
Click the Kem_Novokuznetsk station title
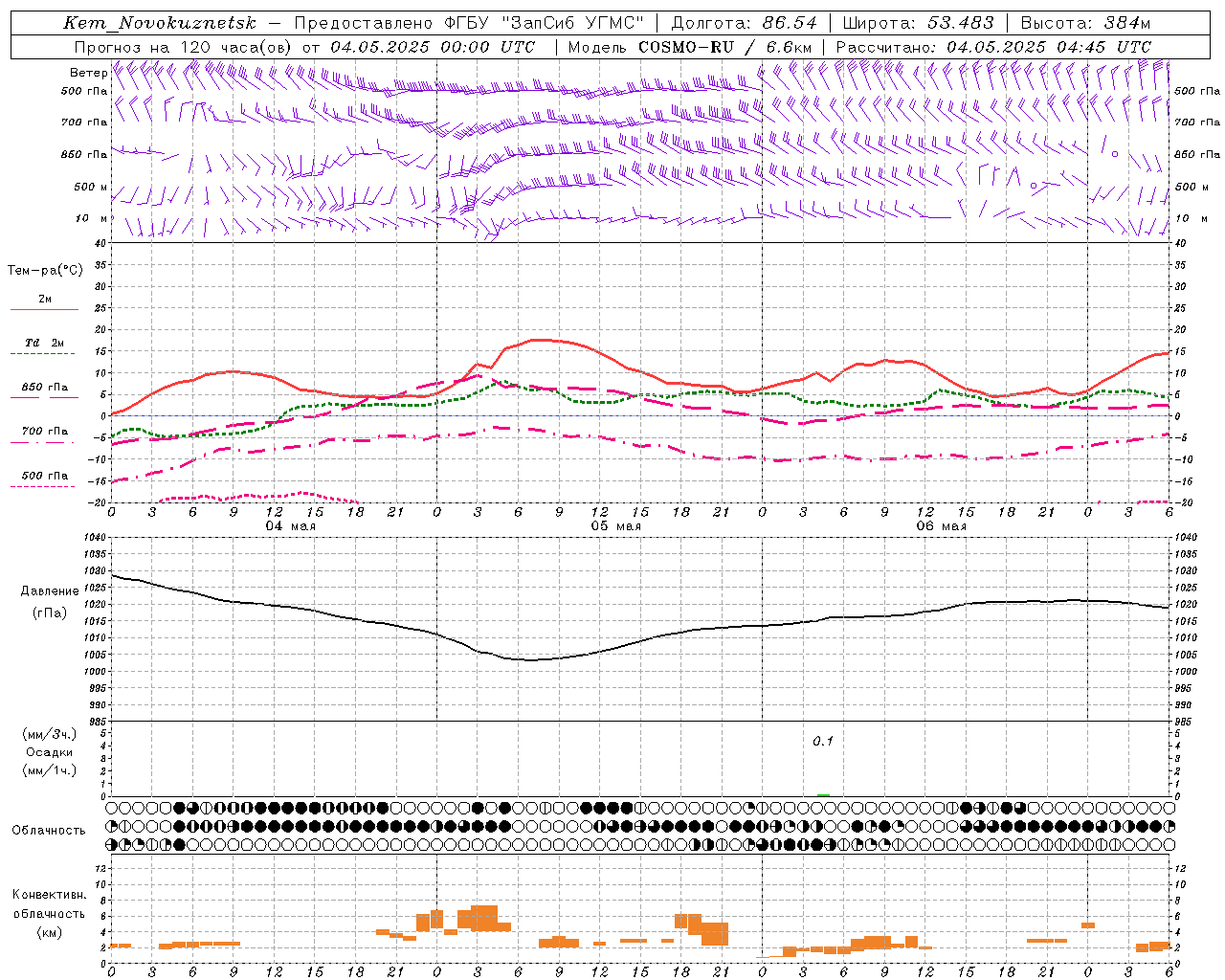coord(160,23)
